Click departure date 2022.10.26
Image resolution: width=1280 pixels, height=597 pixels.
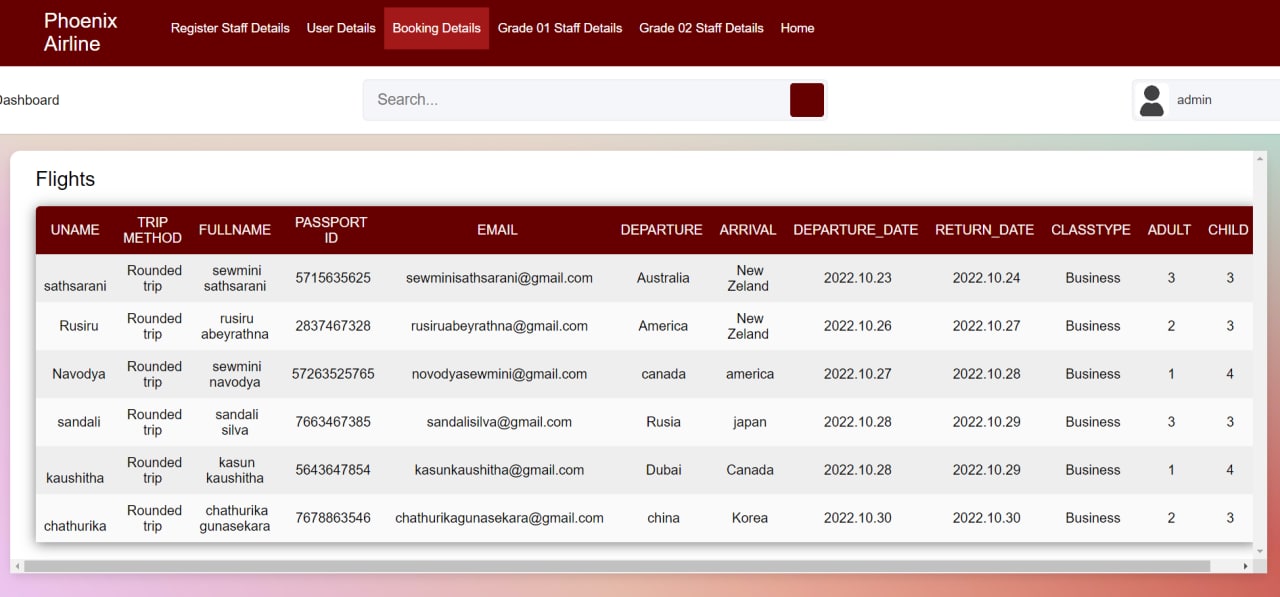tap(857, 326)
